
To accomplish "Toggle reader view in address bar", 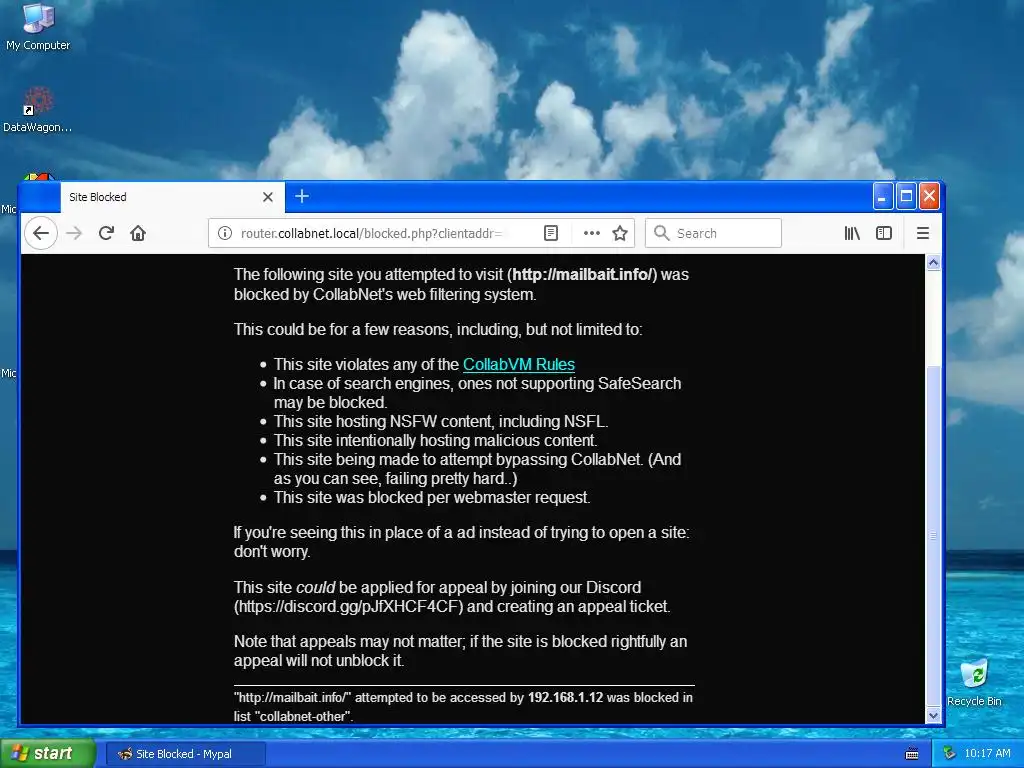I will (x=551, y=233).
